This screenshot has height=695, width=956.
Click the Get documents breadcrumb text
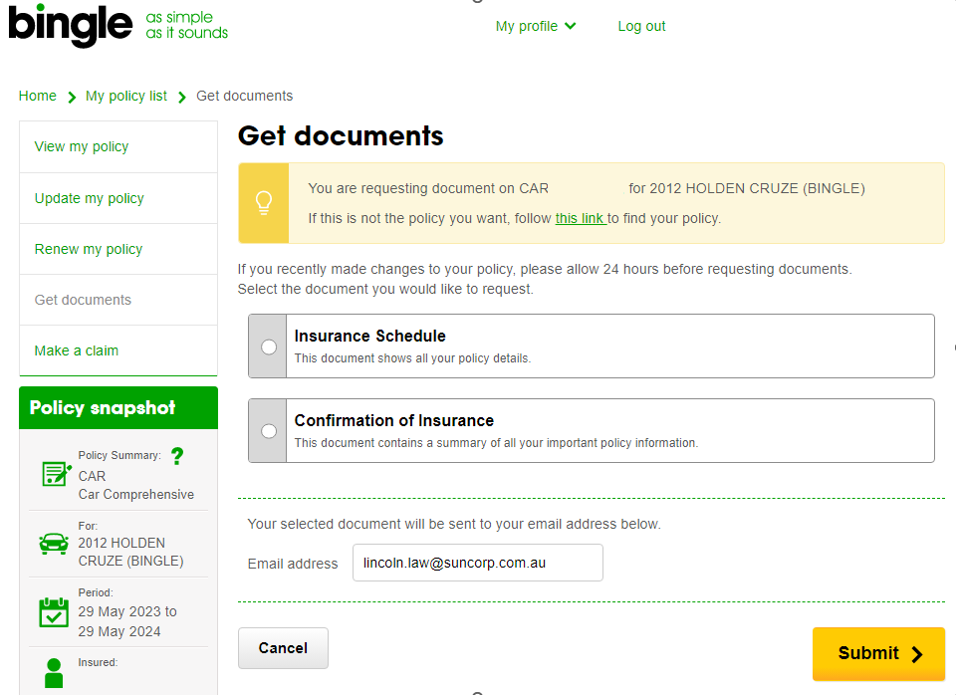tap(244, 96)
